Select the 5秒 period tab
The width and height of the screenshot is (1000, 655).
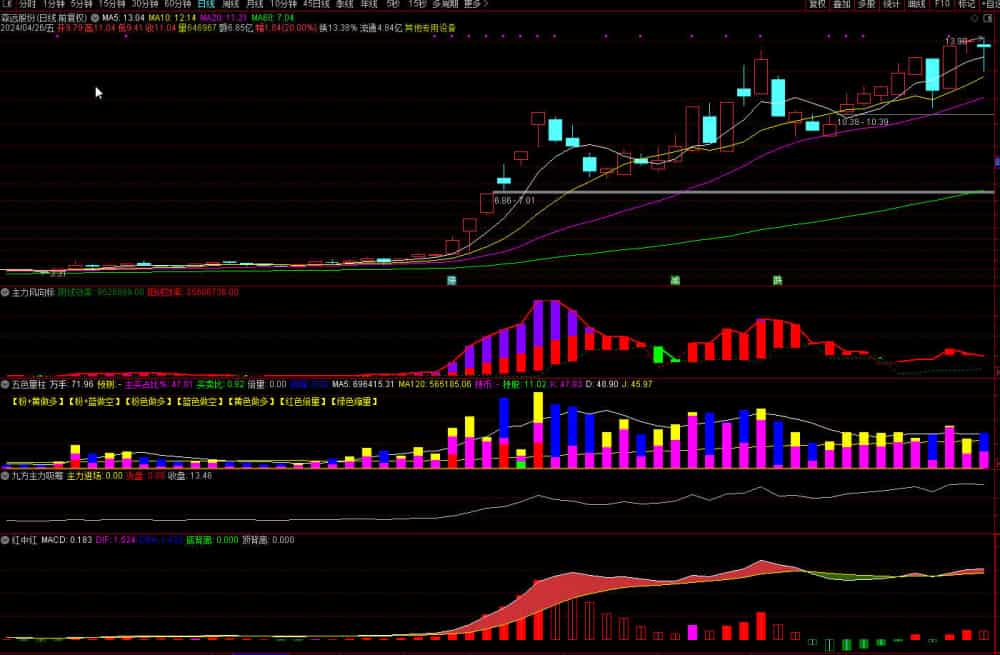393,4
